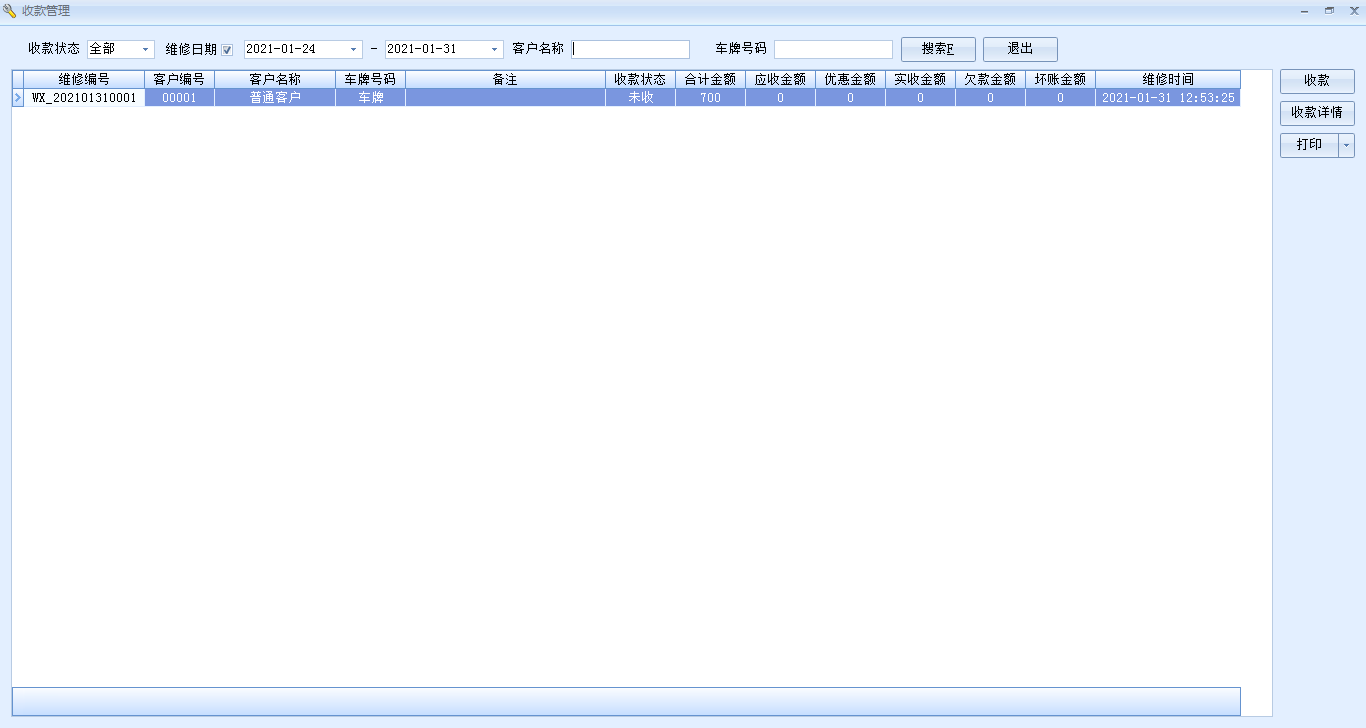This screenshot has height=728, width=1366.
Task: Click the 收款状态 column header
Action: (640, 79)
